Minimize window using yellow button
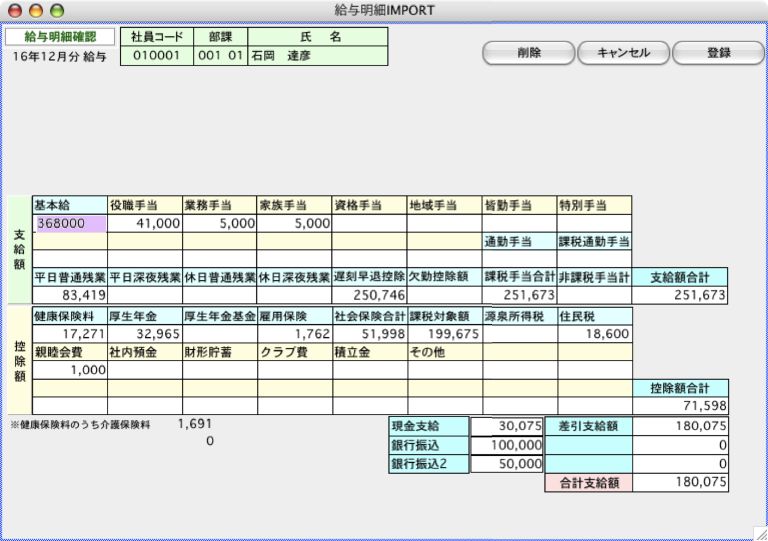 (x=36, y=10)
